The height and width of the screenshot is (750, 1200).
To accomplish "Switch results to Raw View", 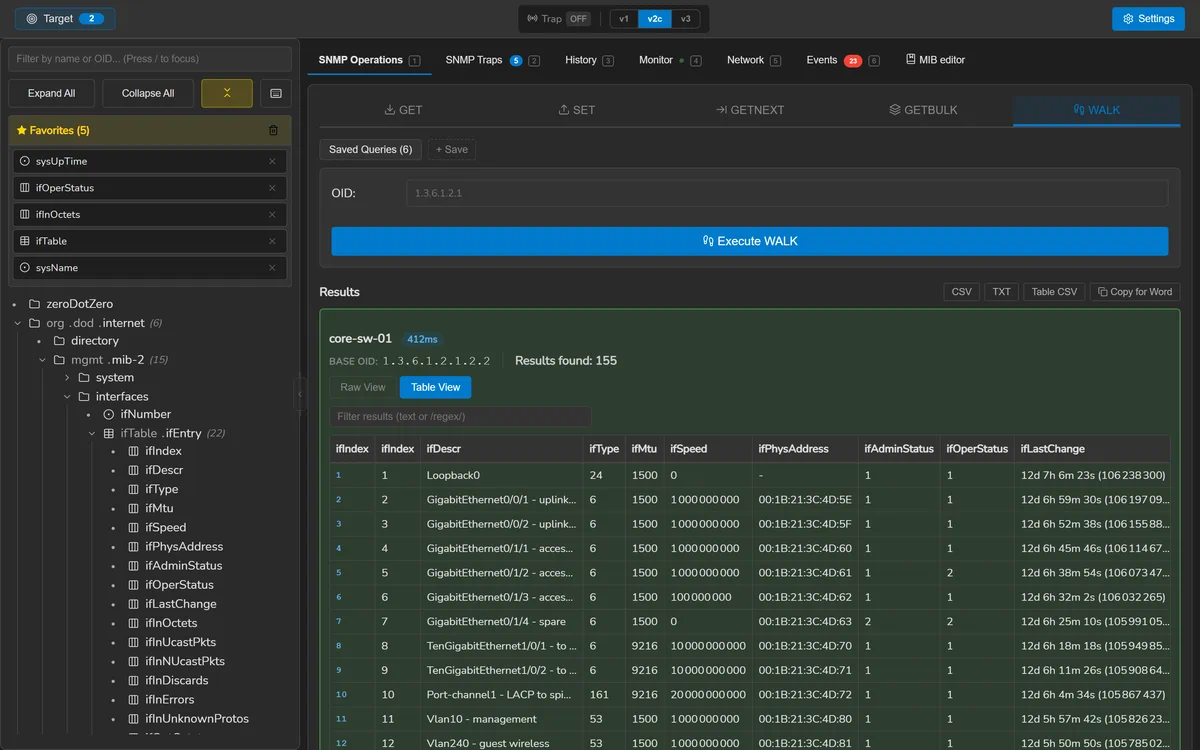I will point(363,387).
